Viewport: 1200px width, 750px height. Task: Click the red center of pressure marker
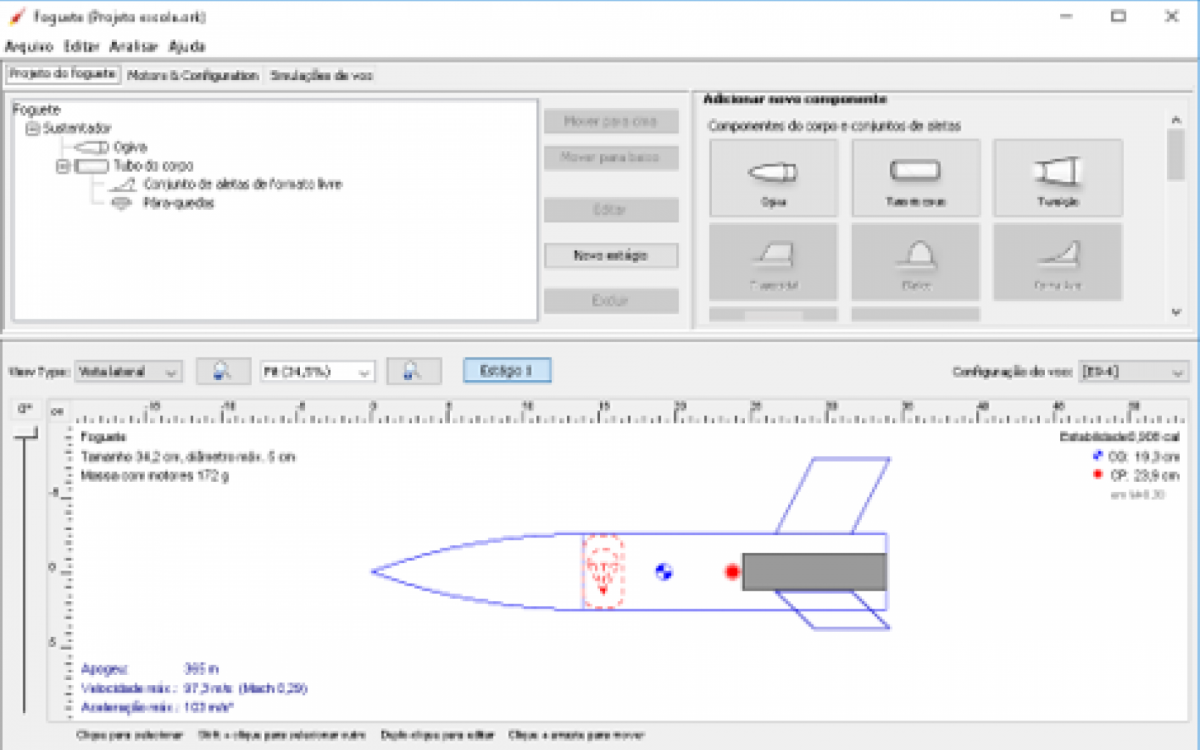pos(732,572)
